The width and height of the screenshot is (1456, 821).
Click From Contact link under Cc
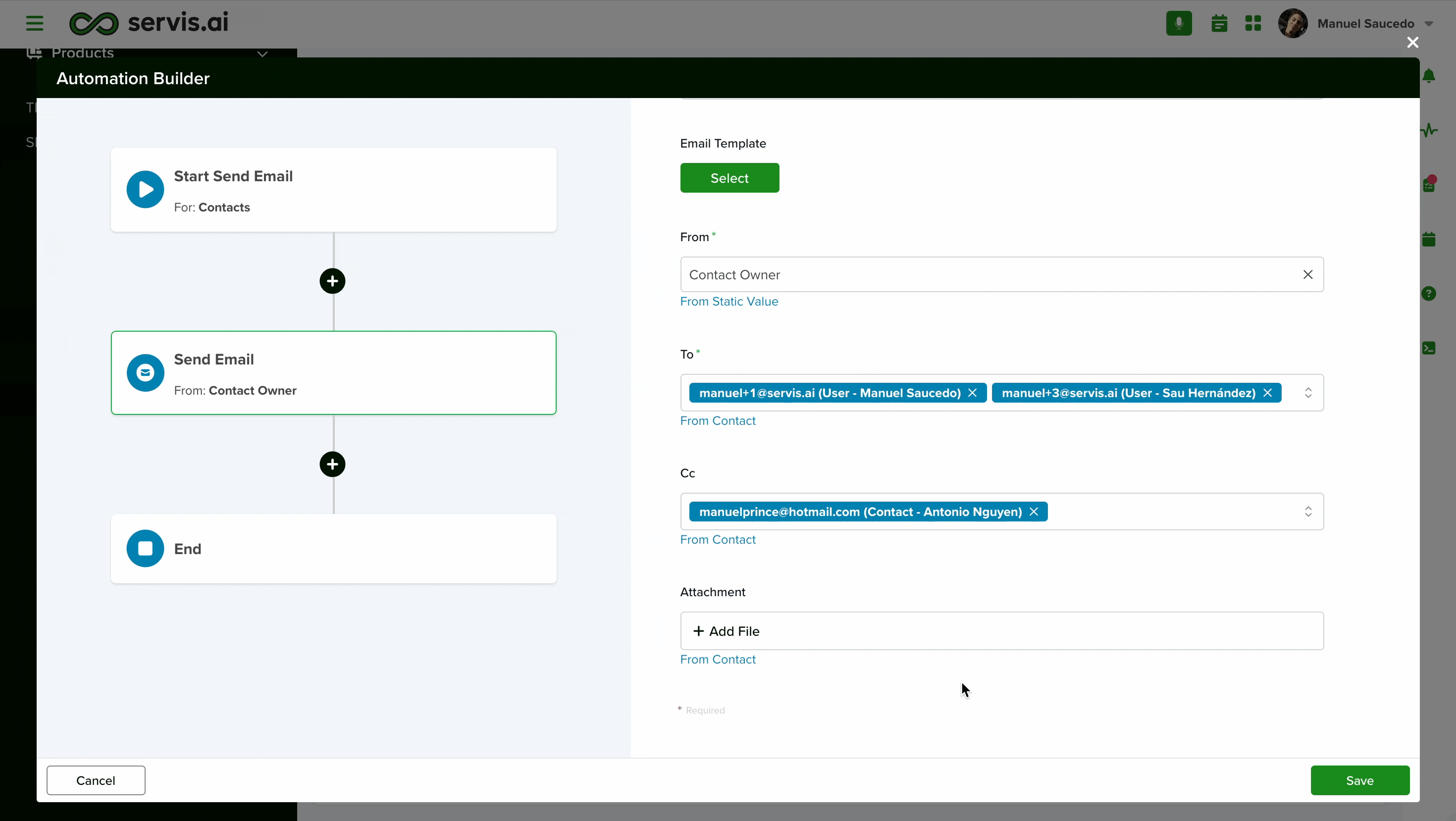(x=717, y=540)
